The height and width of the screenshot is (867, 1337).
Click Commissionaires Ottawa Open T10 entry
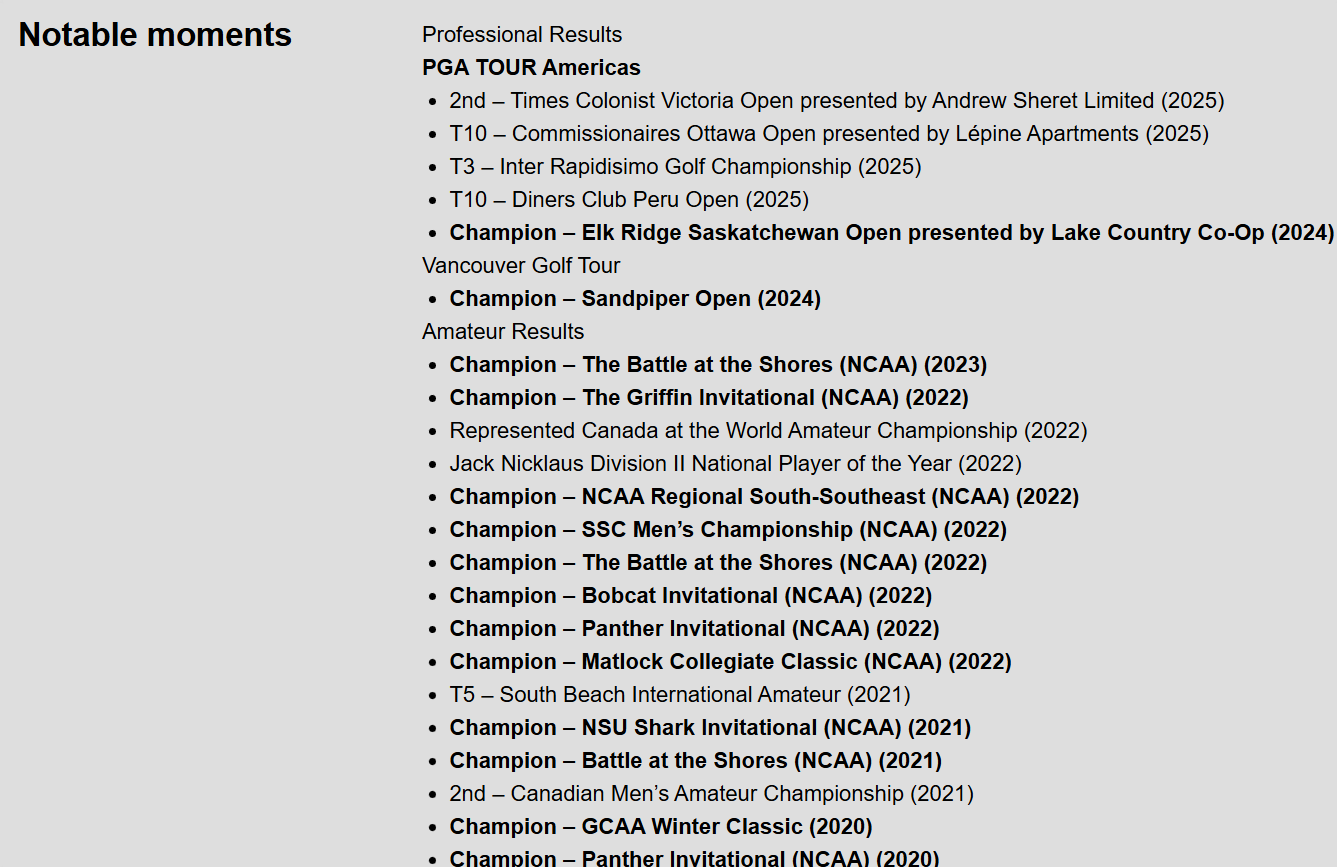pyautogui.click(x=828, y=134)
